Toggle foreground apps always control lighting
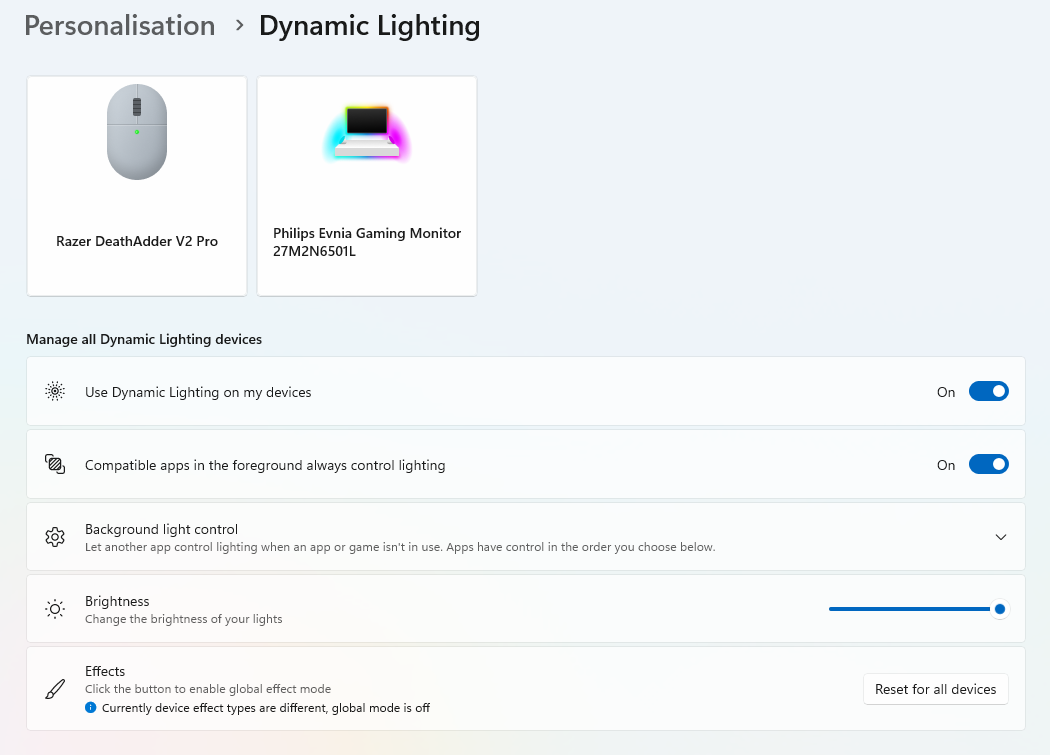 (988, 463)
